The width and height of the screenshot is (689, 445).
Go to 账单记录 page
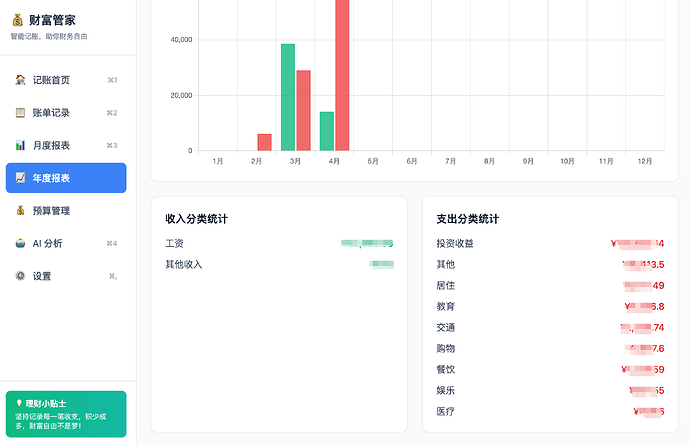(x=66, y=112)
